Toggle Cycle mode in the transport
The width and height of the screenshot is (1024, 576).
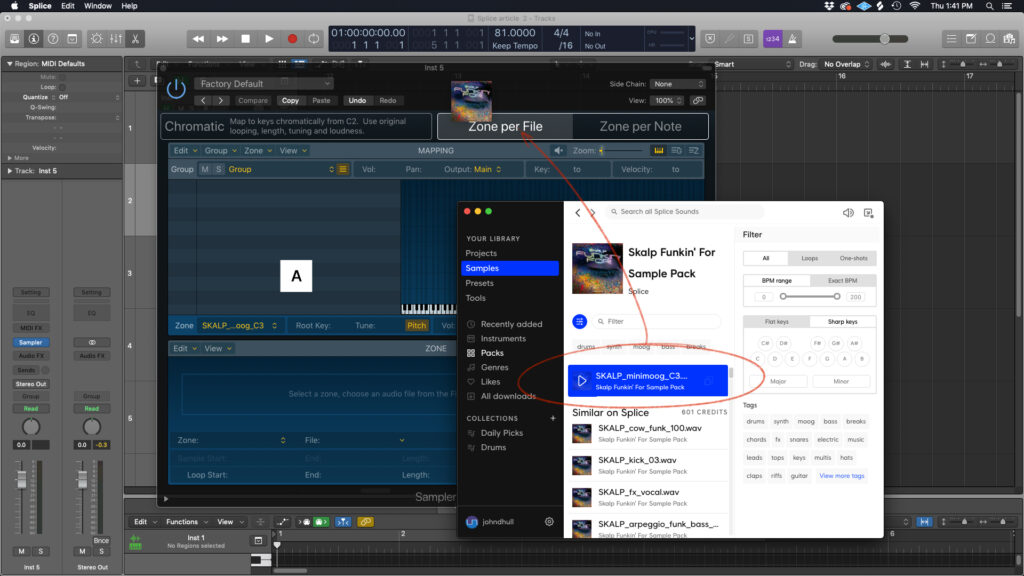314,39
